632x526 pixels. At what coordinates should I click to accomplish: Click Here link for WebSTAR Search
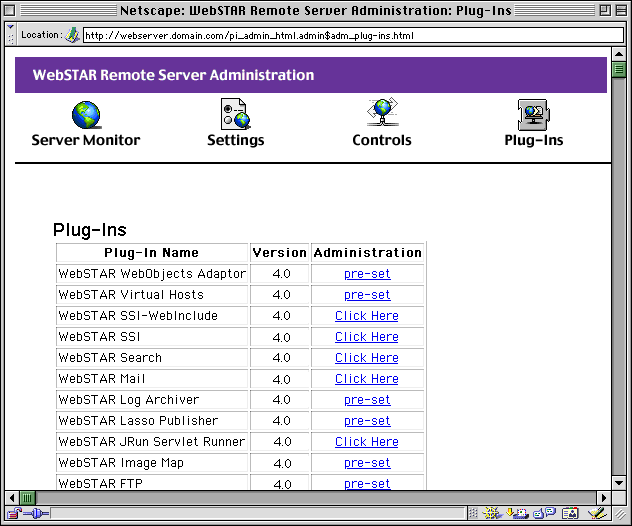coord(367,358)
